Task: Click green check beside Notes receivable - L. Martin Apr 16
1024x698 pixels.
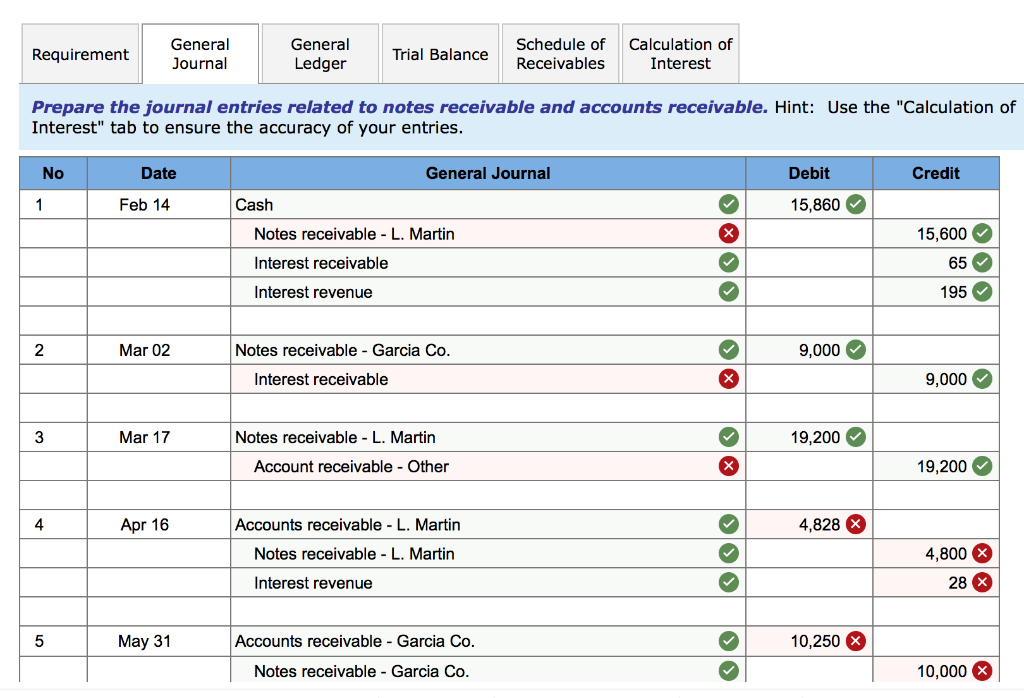Action: click(729, 554)
